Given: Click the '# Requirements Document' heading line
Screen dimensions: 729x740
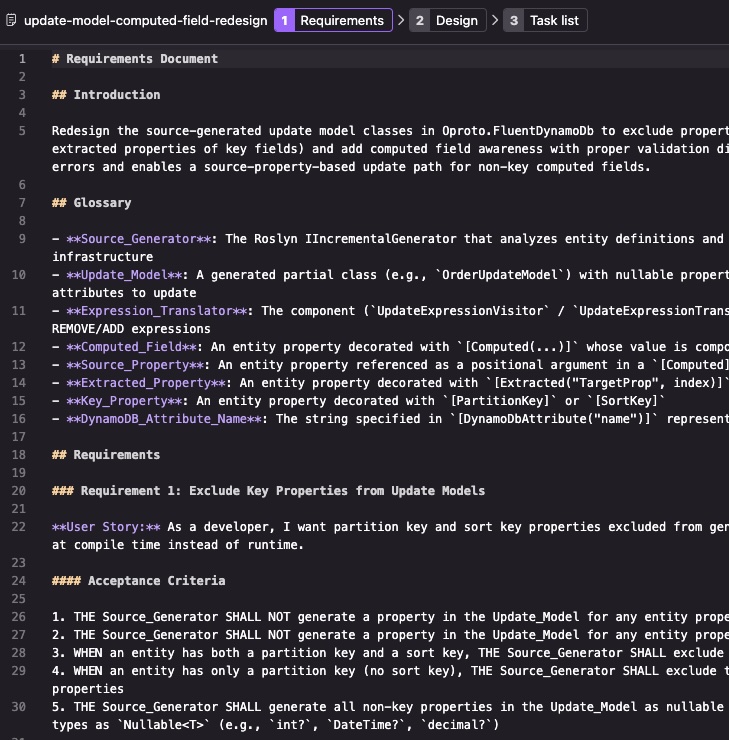Looking at the screenshot, I should 135,59.
